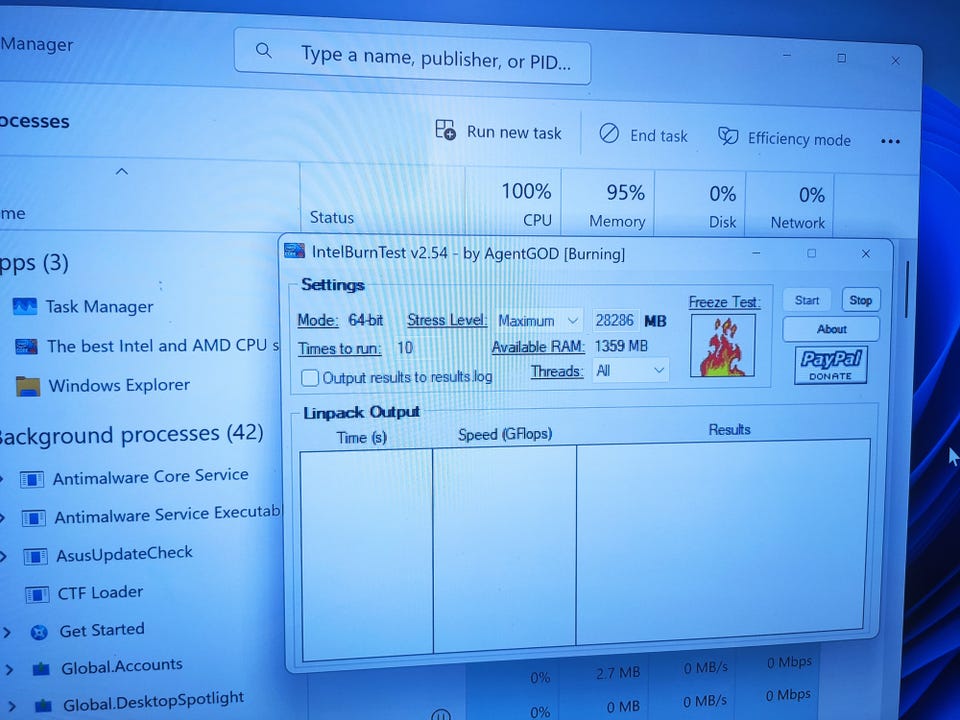Click the IntelBurnTest title bar icon
Image resolution: width=960 pixels, height=720 pixels.
[294, 250]
